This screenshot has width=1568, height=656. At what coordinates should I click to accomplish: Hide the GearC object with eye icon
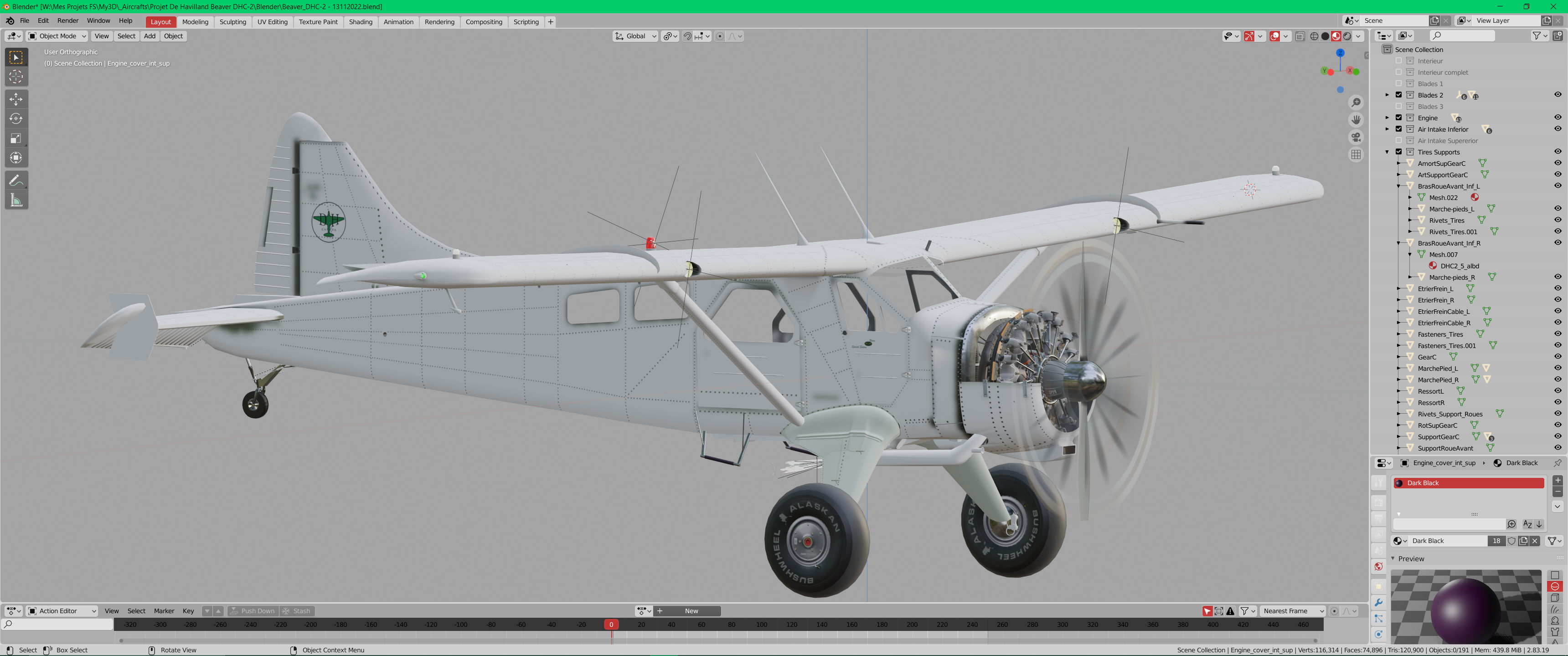[1558, 357]
